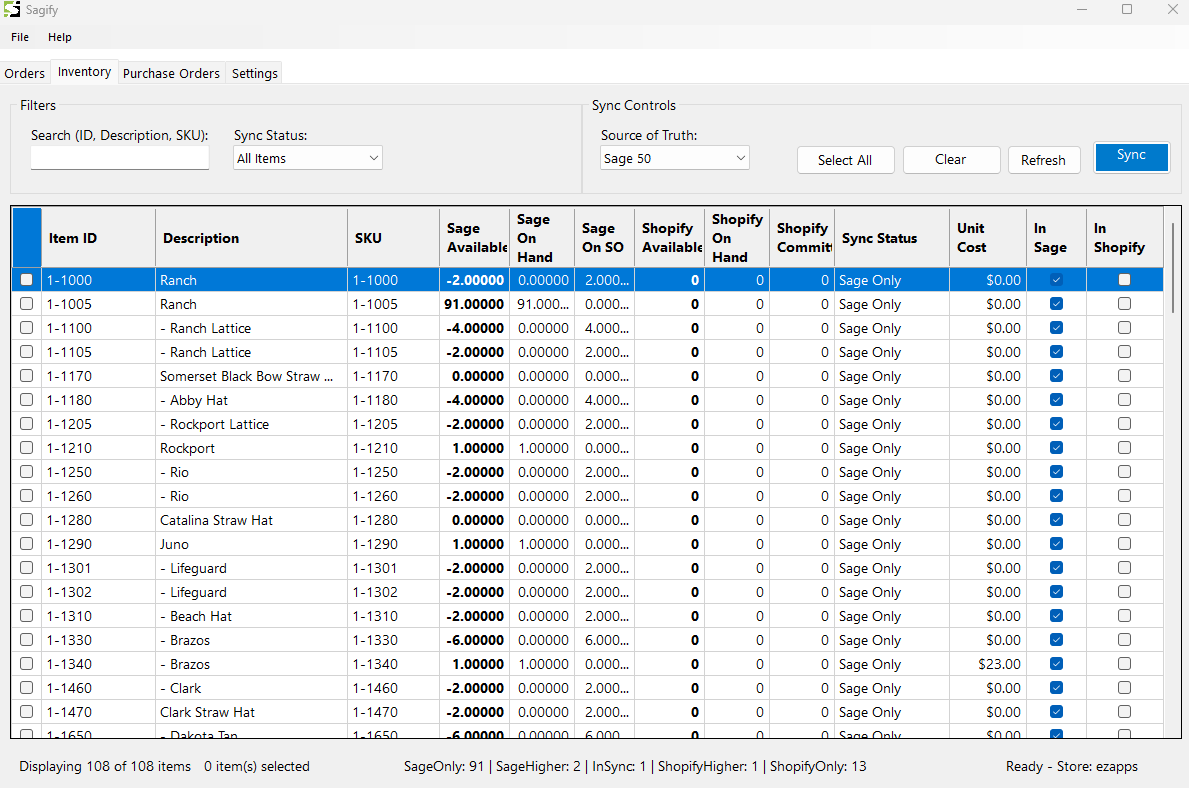Click the 'Juno' description cell
Screen dimensions: 1189x788
coord(252,544)
